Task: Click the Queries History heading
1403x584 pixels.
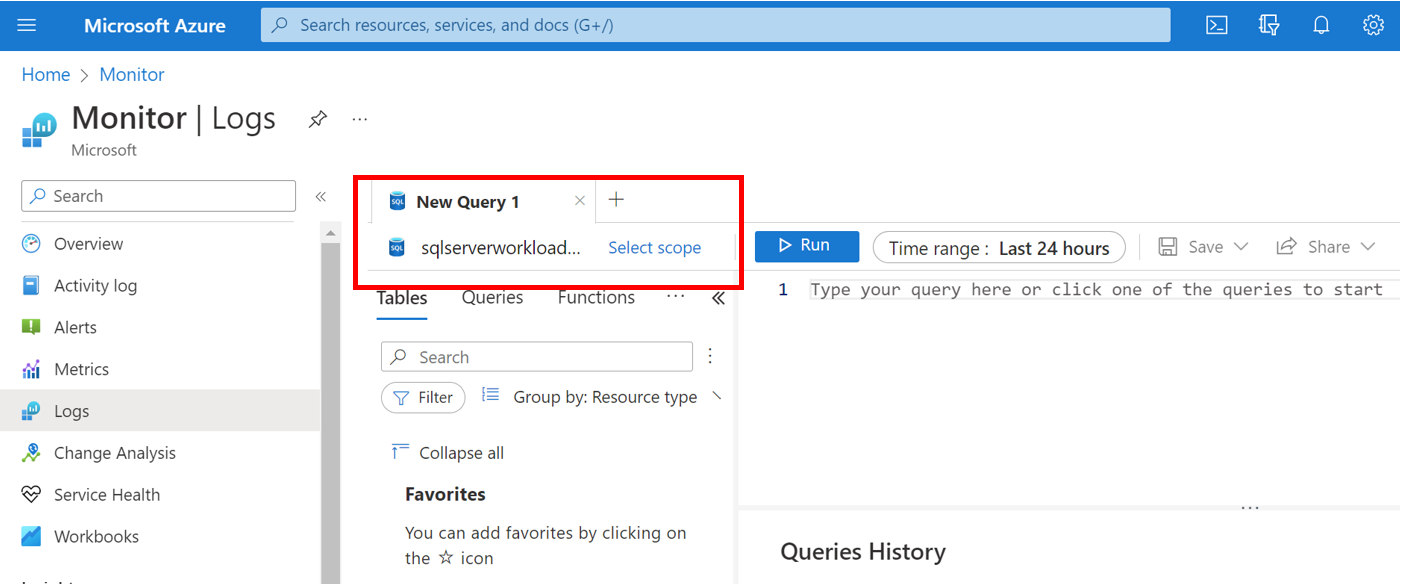Action: (863, 552)
